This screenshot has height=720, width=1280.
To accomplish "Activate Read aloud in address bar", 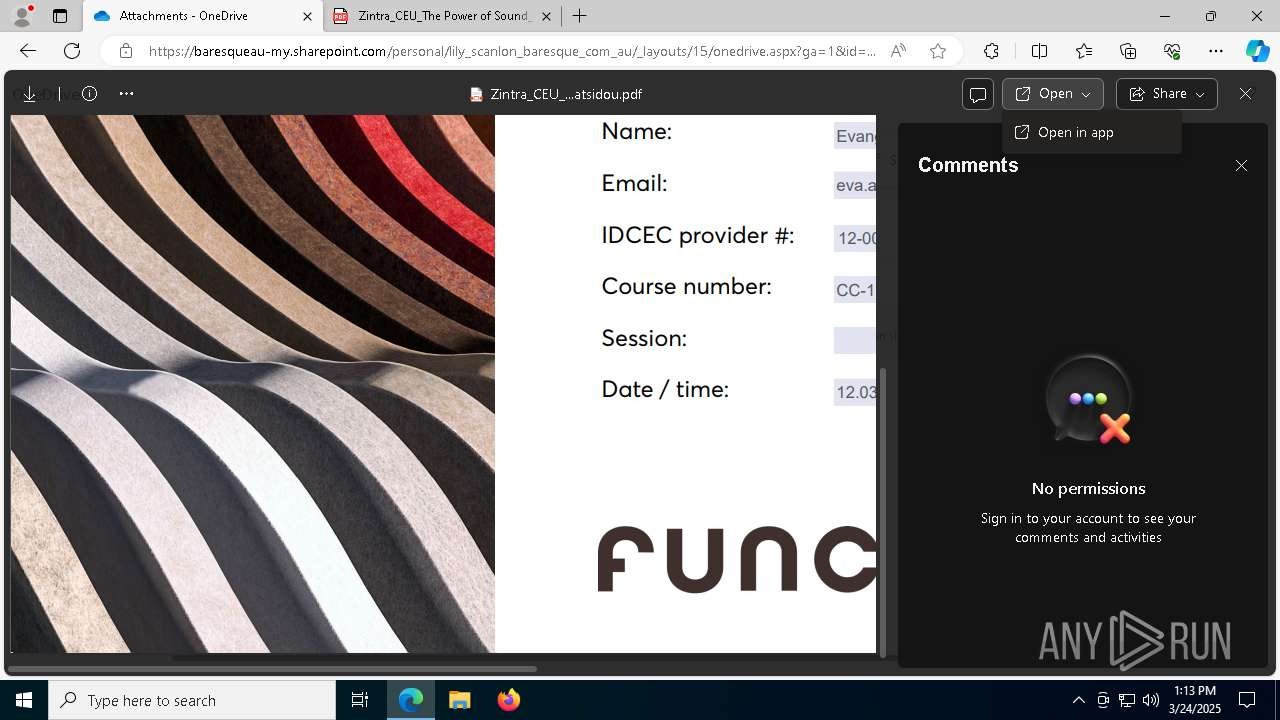I will [898, 51].
